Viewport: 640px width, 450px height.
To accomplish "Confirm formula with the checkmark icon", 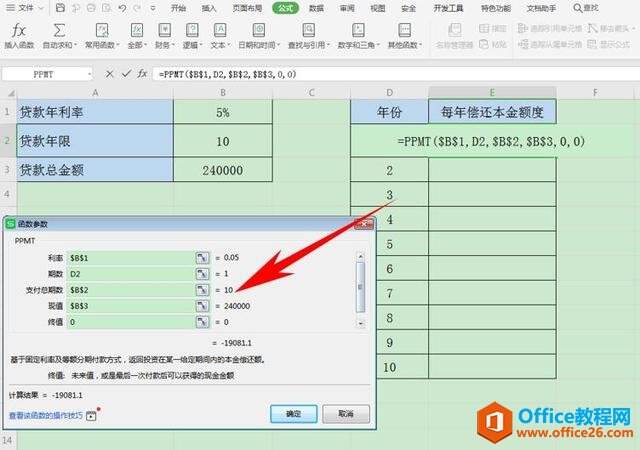I will pos(126,74).
